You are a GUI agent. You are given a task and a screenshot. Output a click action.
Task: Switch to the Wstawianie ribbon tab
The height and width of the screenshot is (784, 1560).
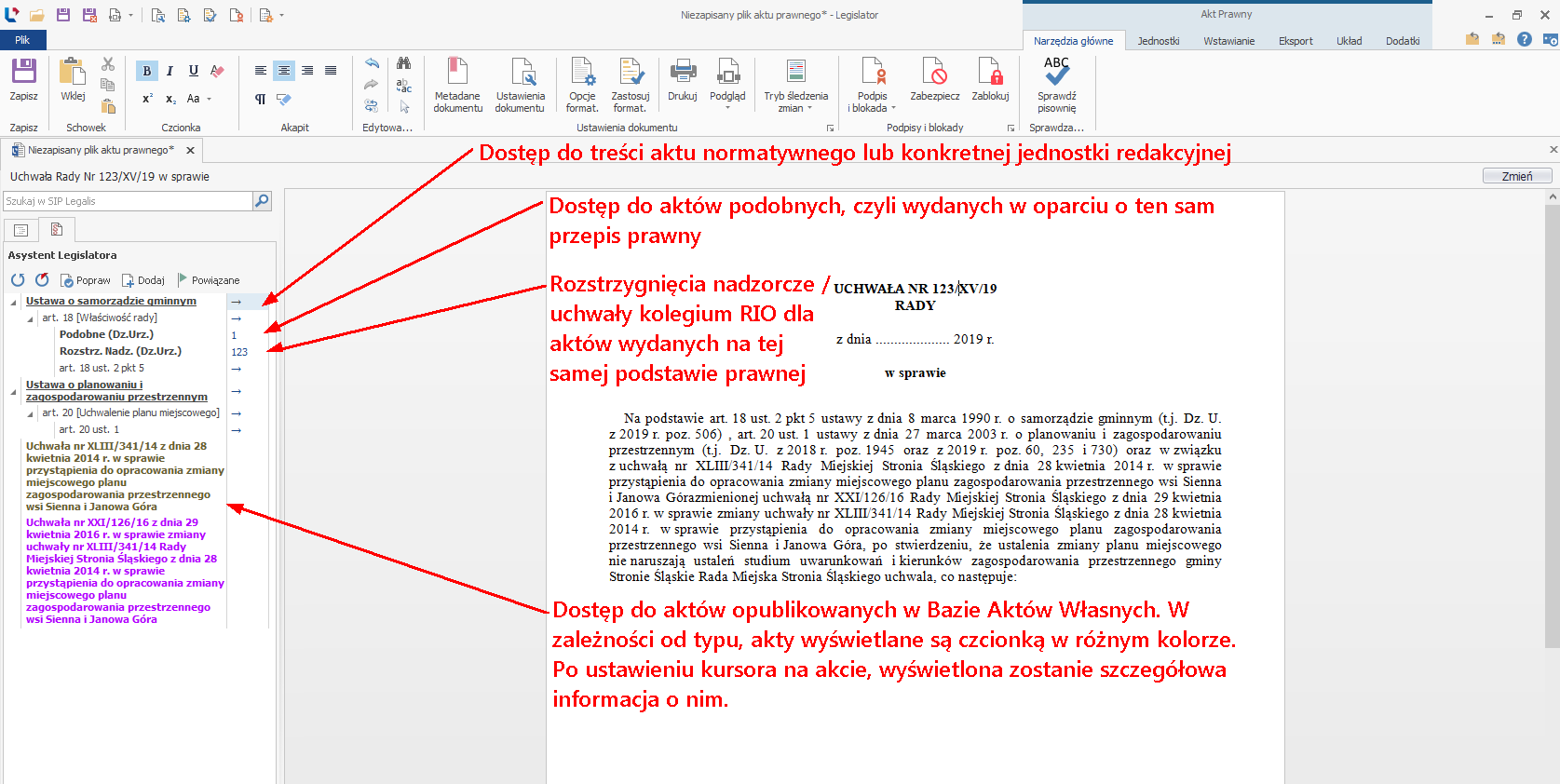pyautogui.click(x=1228, y=41)
